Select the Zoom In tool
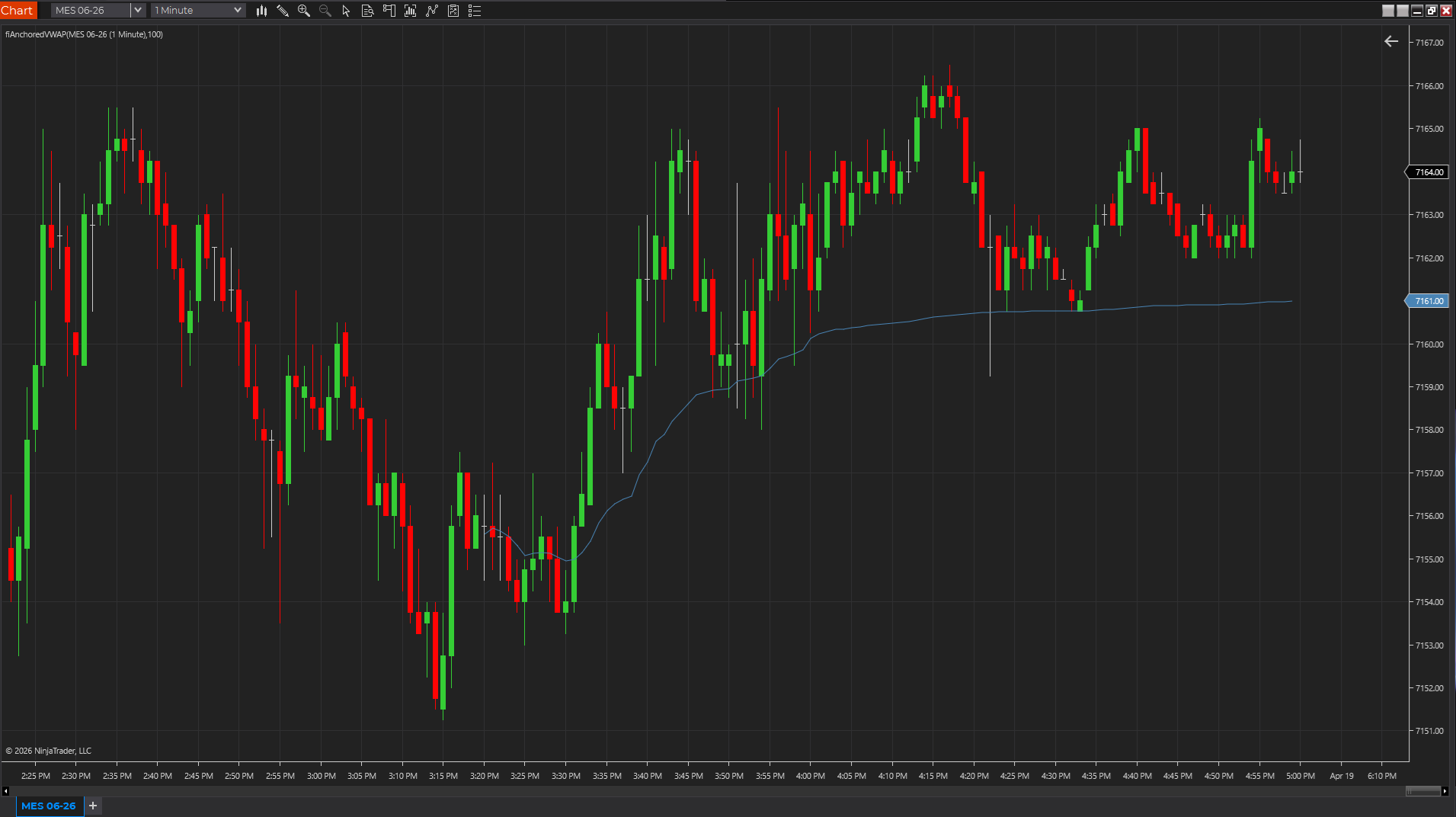The height and width of the screenshot is (817, 1456). click(x=304, y=11)
